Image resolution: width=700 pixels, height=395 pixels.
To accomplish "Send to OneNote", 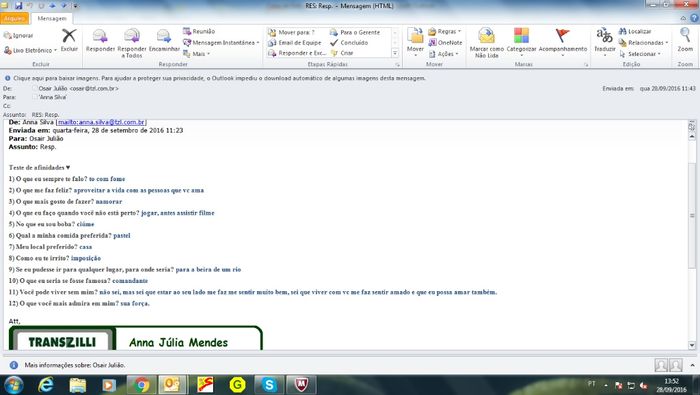I will (445, 42).
